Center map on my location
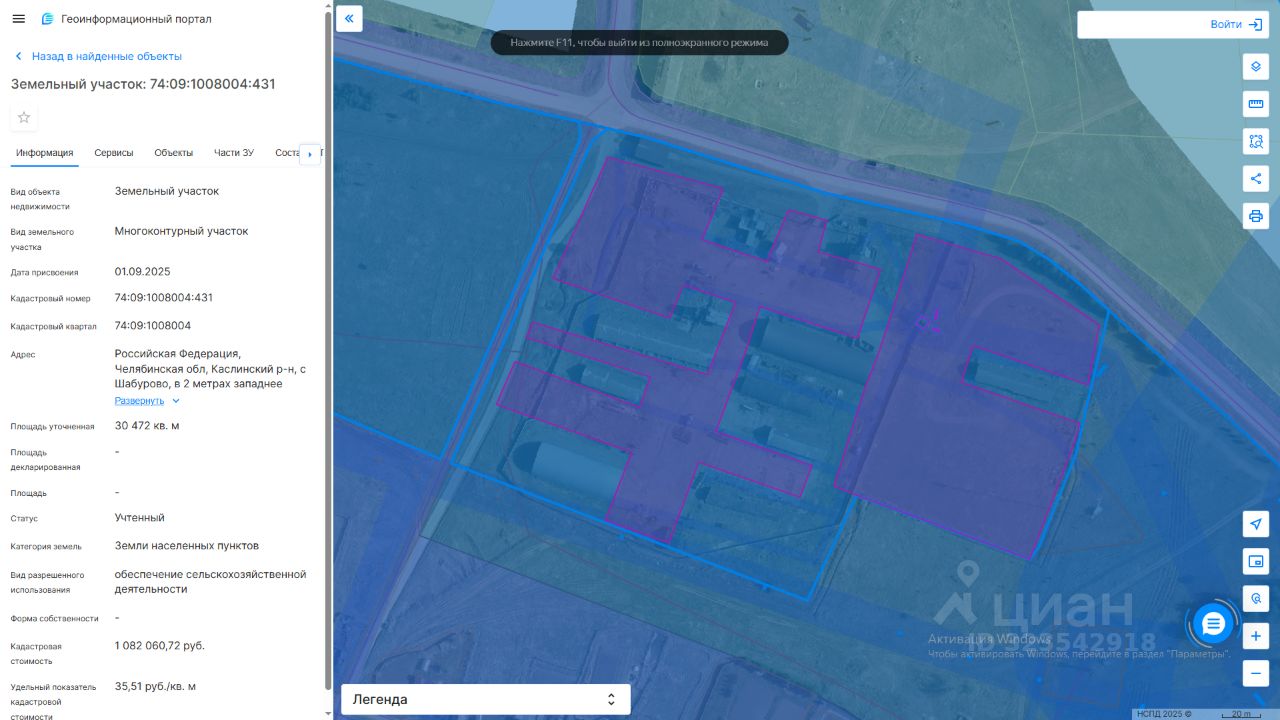The width and height of the screenshot is (1280, 720). (1256, 523)
